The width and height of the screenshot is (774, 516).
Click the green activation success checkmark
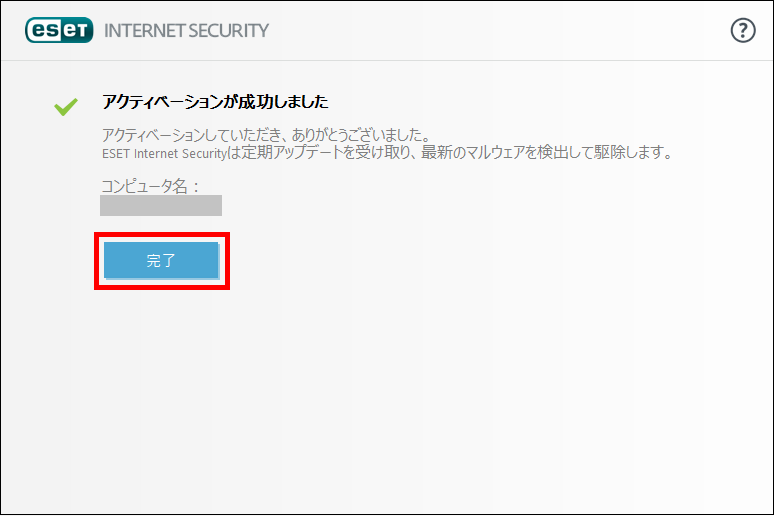(66, 106)
